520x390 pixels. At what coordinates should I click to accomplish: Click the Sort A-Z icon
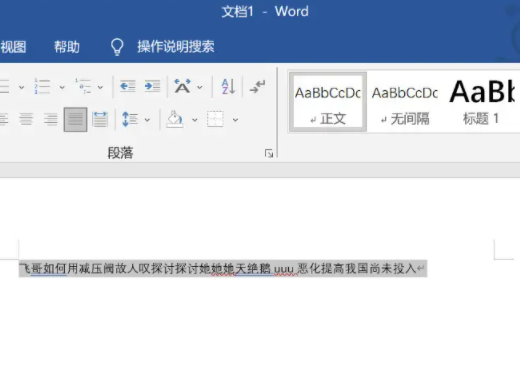(228, 86)
